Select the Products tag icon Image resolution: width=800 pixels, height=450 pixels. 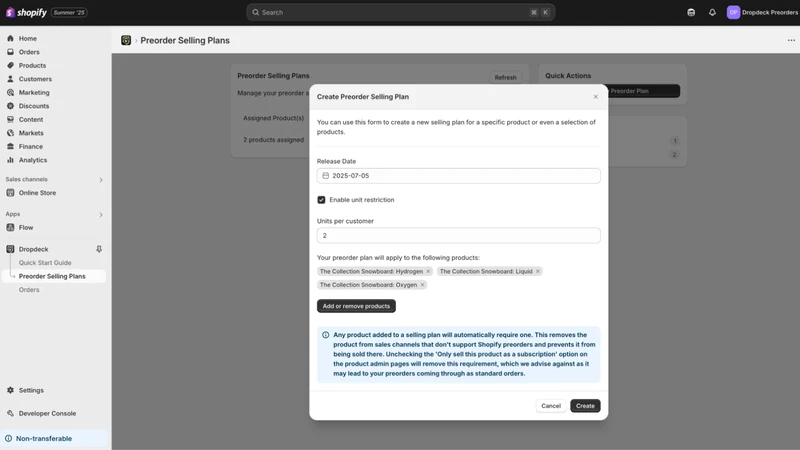click(x=10, y=65)
